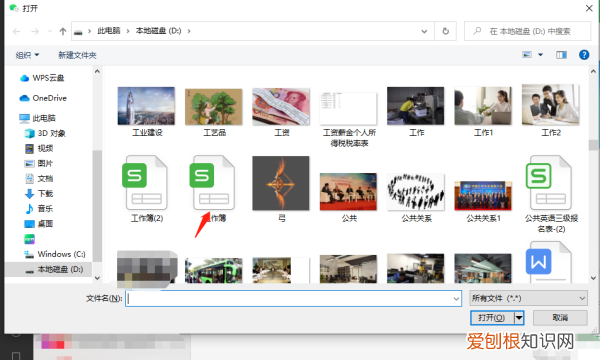Open 视频 folder in sidebar
Screen dimensions: 600x360
[x=39, y=148]
